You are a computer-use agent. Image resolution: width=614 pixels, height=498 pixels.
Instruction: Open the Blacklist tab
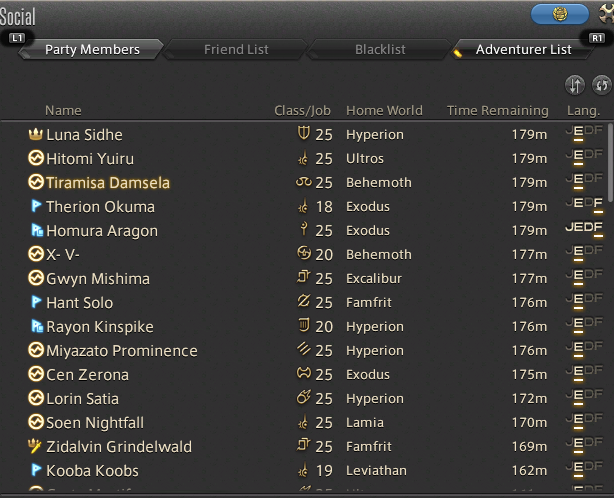pos(380,50)
